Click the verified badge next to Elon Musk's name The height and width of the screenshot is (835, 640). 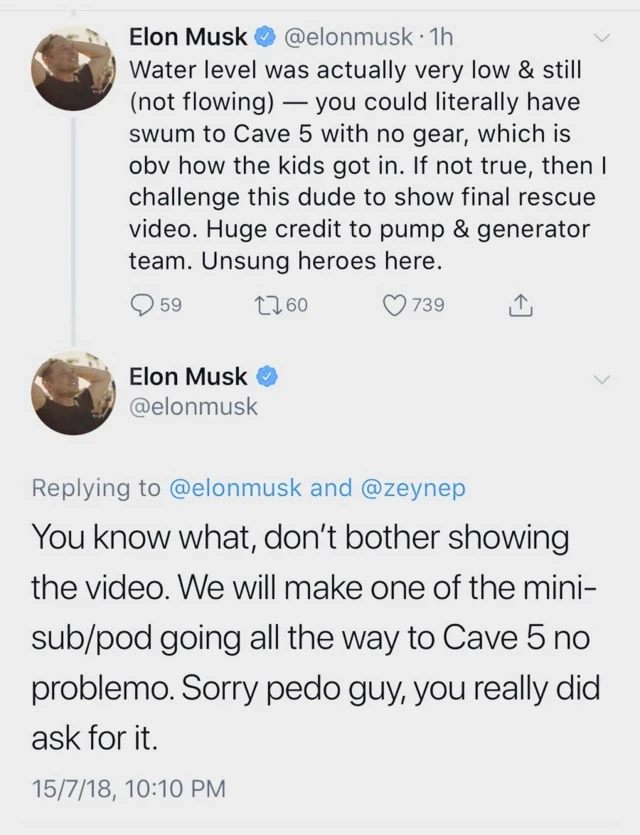tap(263, 36)
